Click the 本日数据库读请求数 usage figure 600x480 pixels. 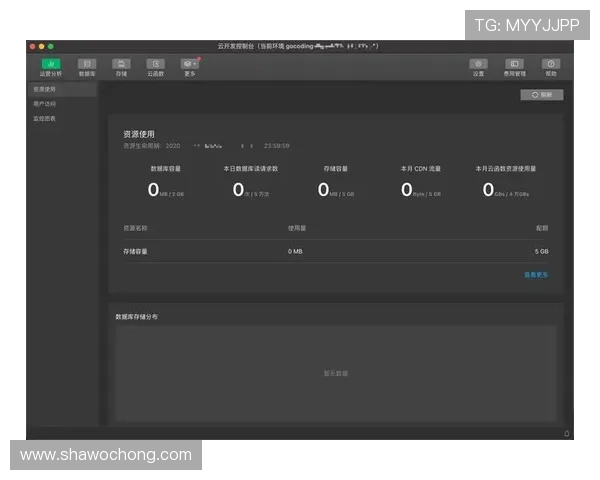250,189
